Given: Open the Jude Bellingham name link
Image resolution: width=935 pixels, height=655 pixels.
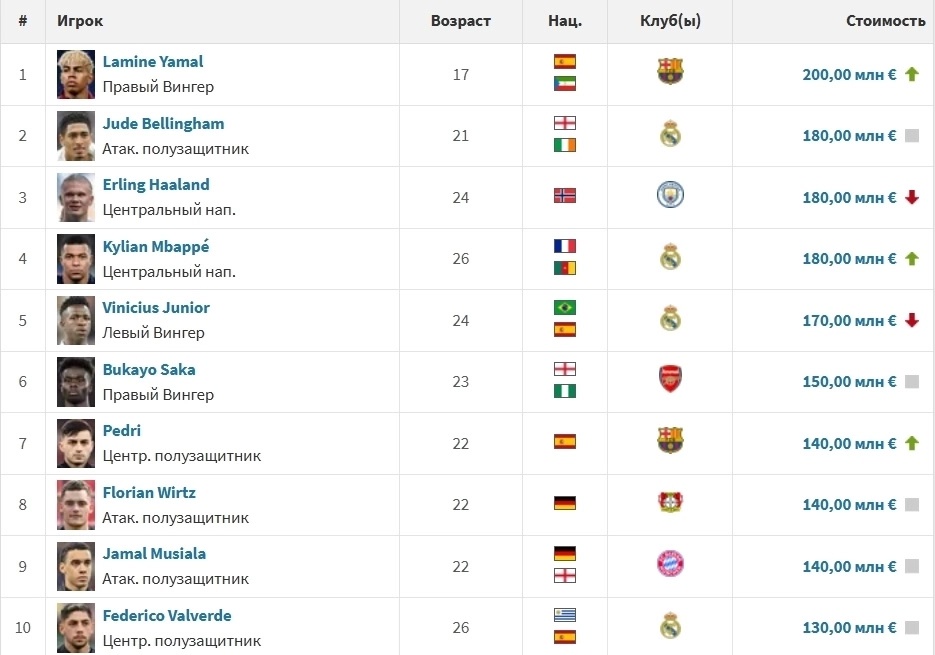Looking at the screenshot, I should [x=163, y=123].
